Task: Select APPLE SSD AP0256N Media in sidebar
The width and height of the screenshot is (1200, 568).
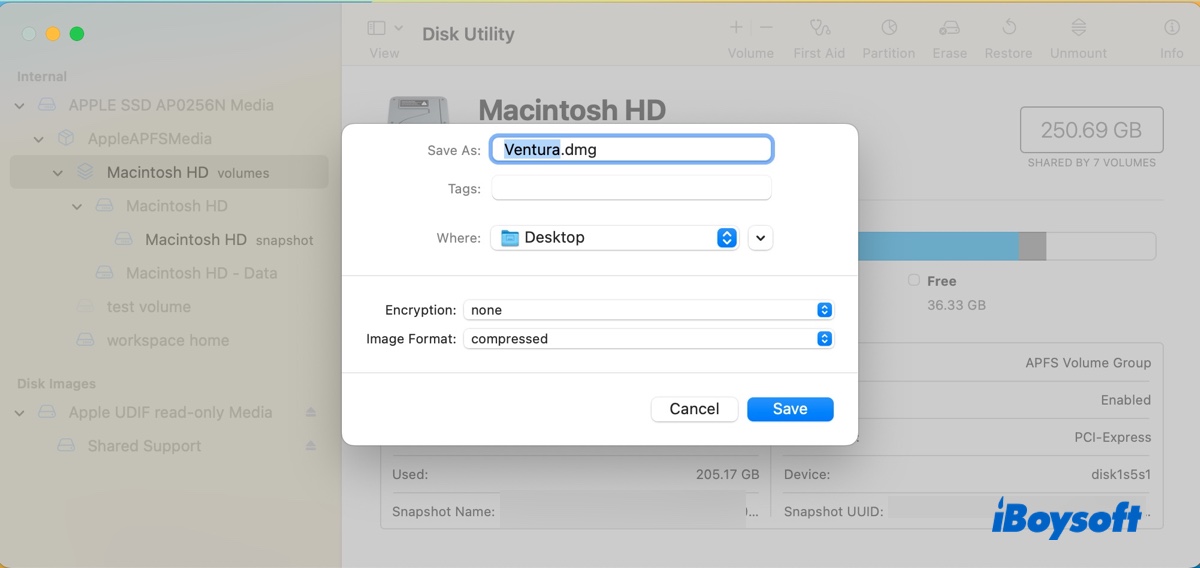Action: coord(169,105)
